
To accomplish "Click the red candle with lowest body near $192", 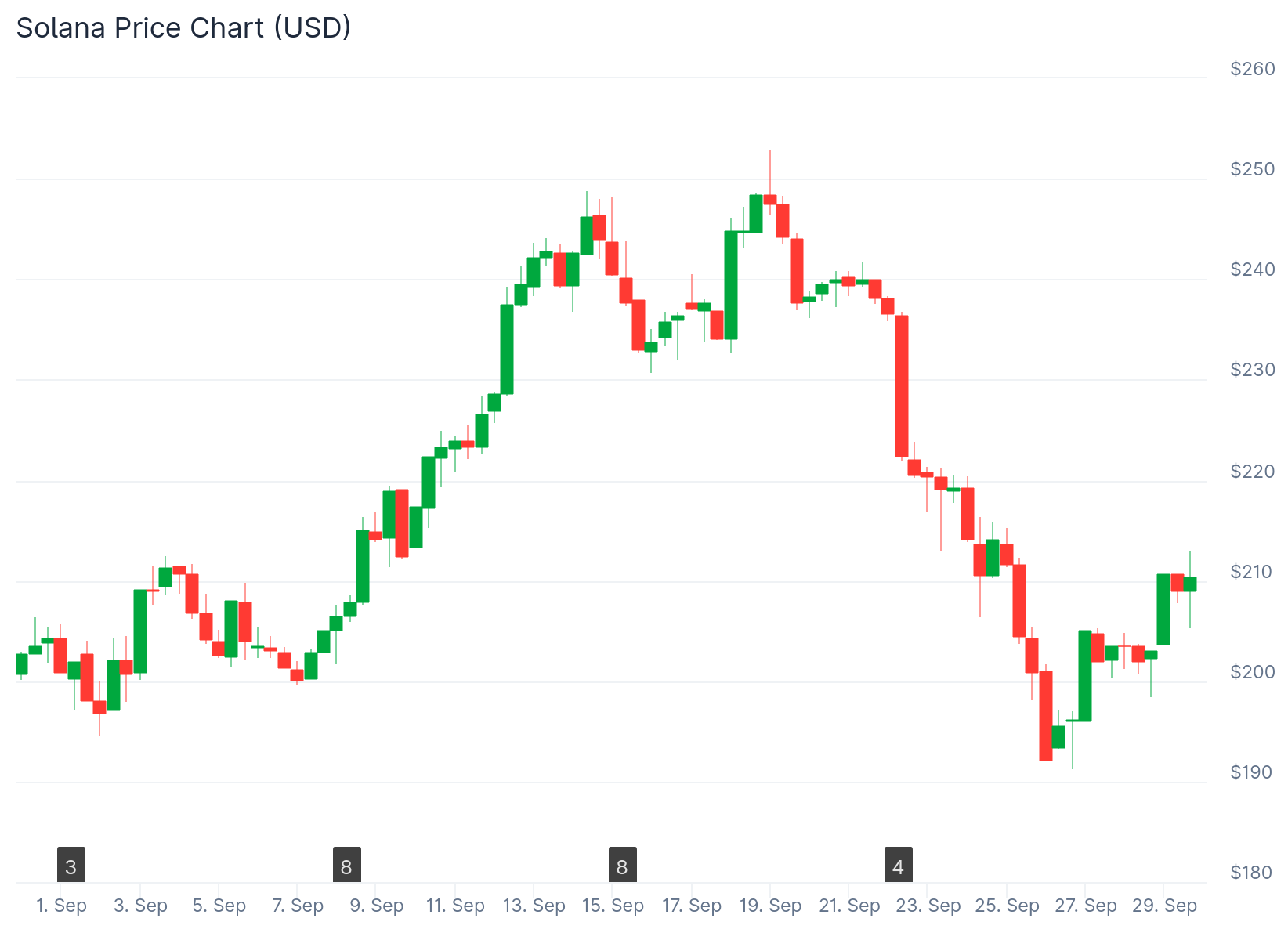I will pyautogui.click(x=1046, y=715).
